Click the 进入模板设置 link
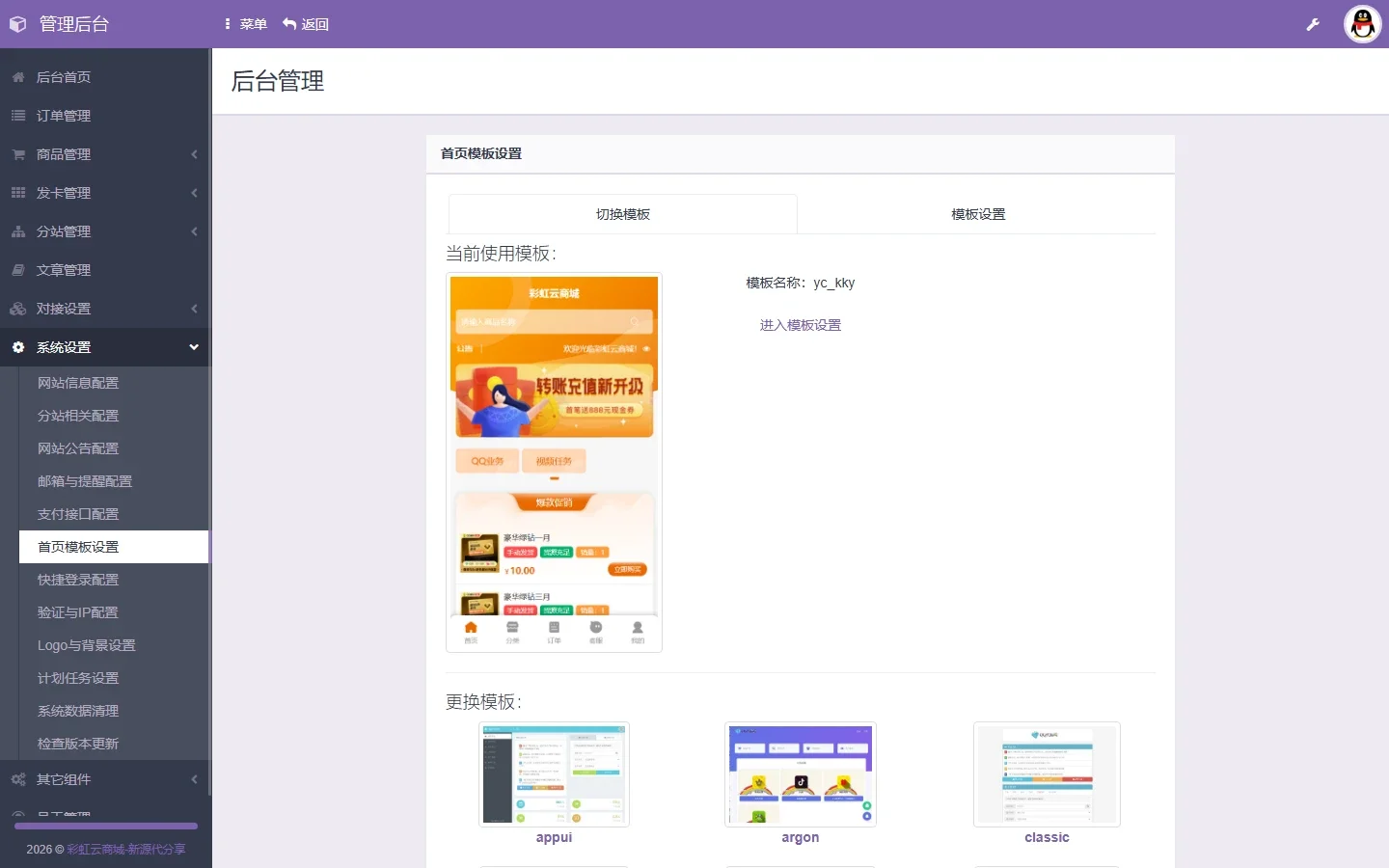The image size is (1389, 868). click(x=801, y=325)
